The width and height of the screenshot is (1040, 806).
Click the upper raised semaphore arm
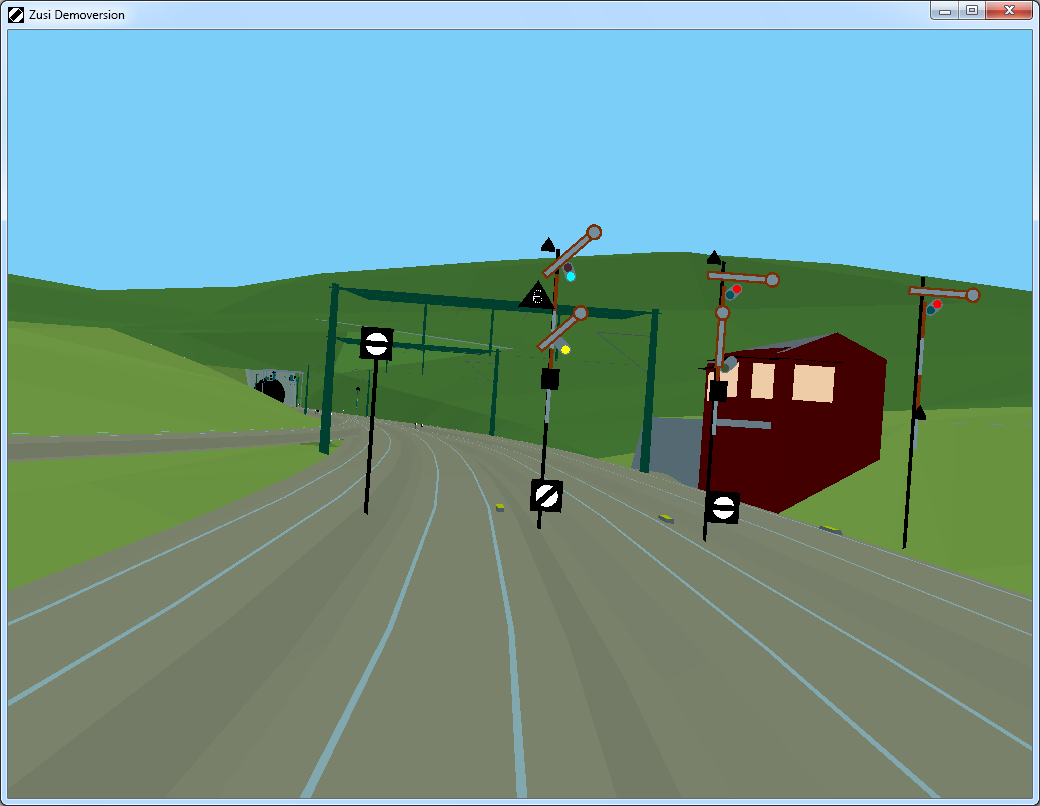572,252
